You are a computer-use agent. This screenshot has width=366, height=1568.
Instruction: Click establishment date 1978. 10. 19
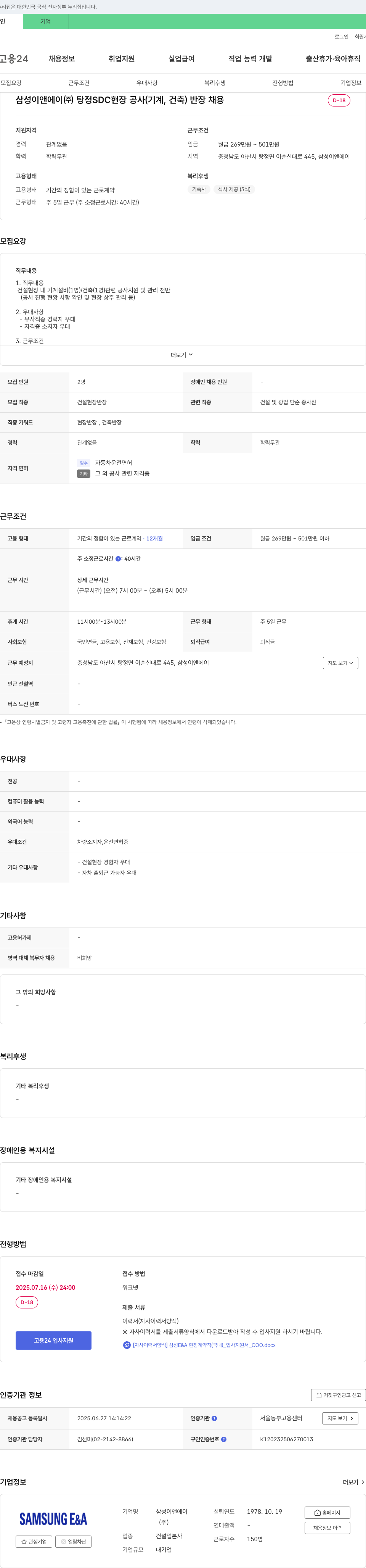tap(265, 1512)
